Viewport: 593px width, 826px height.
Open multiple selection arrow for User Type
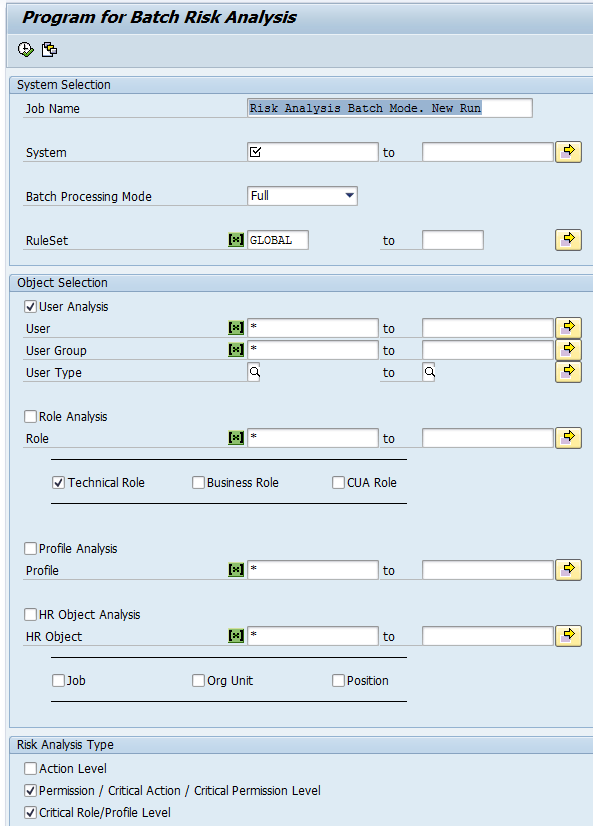pos(568,372)
